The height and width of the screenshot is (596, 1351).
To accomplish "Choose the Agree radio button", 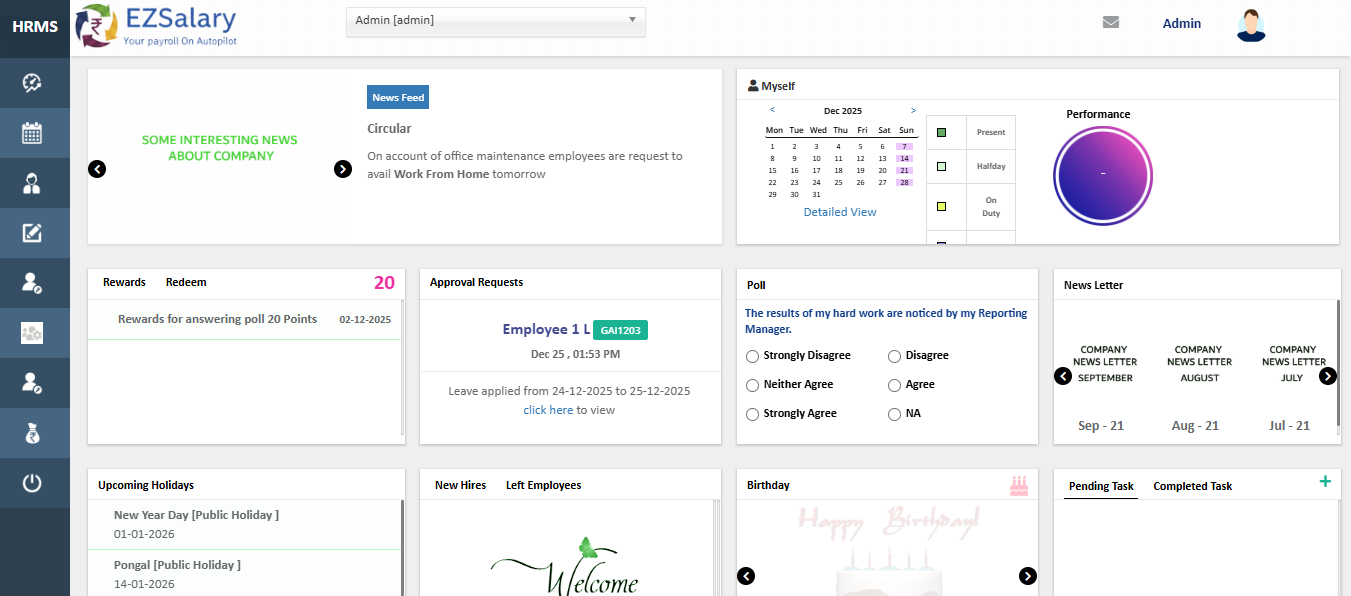I will [894, 385].
